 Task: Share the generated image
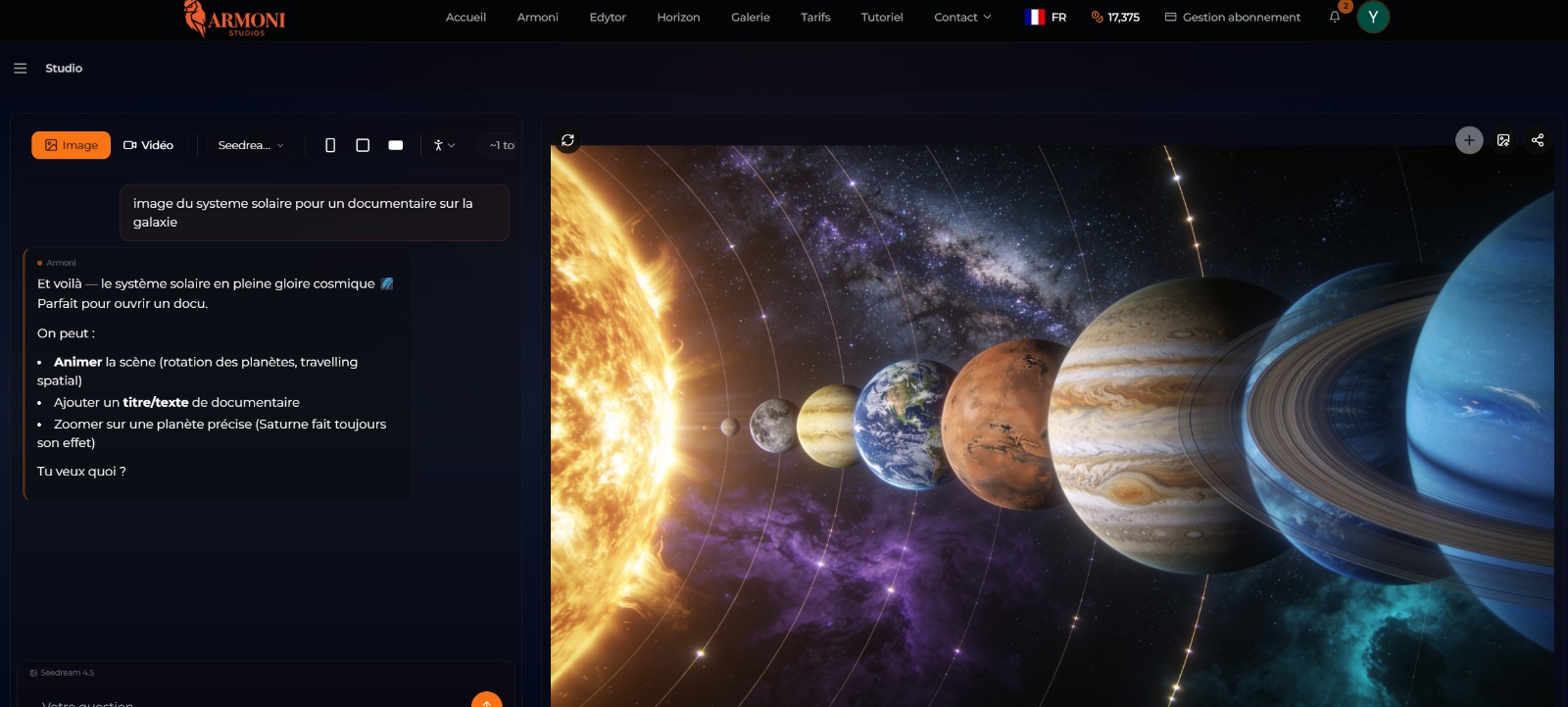pos(1538,140)
